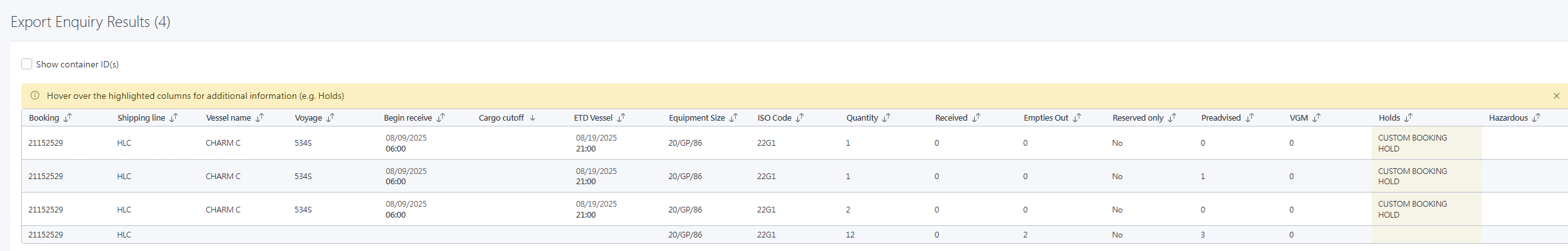Viewport: 1568px width, 251px height.
Task: Click the Reserved only column header
Action: pyautogui.click(x=1138, y=117)
